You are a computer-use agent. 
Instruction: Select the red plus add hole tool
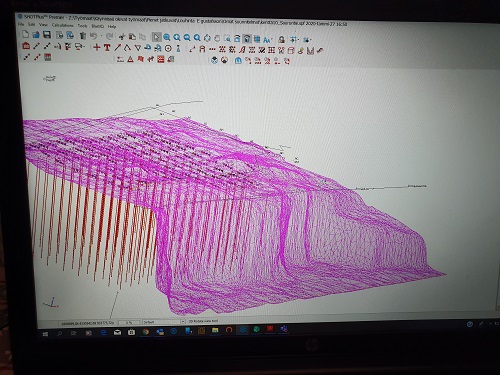pyautogui.click(x=97, y=47)
